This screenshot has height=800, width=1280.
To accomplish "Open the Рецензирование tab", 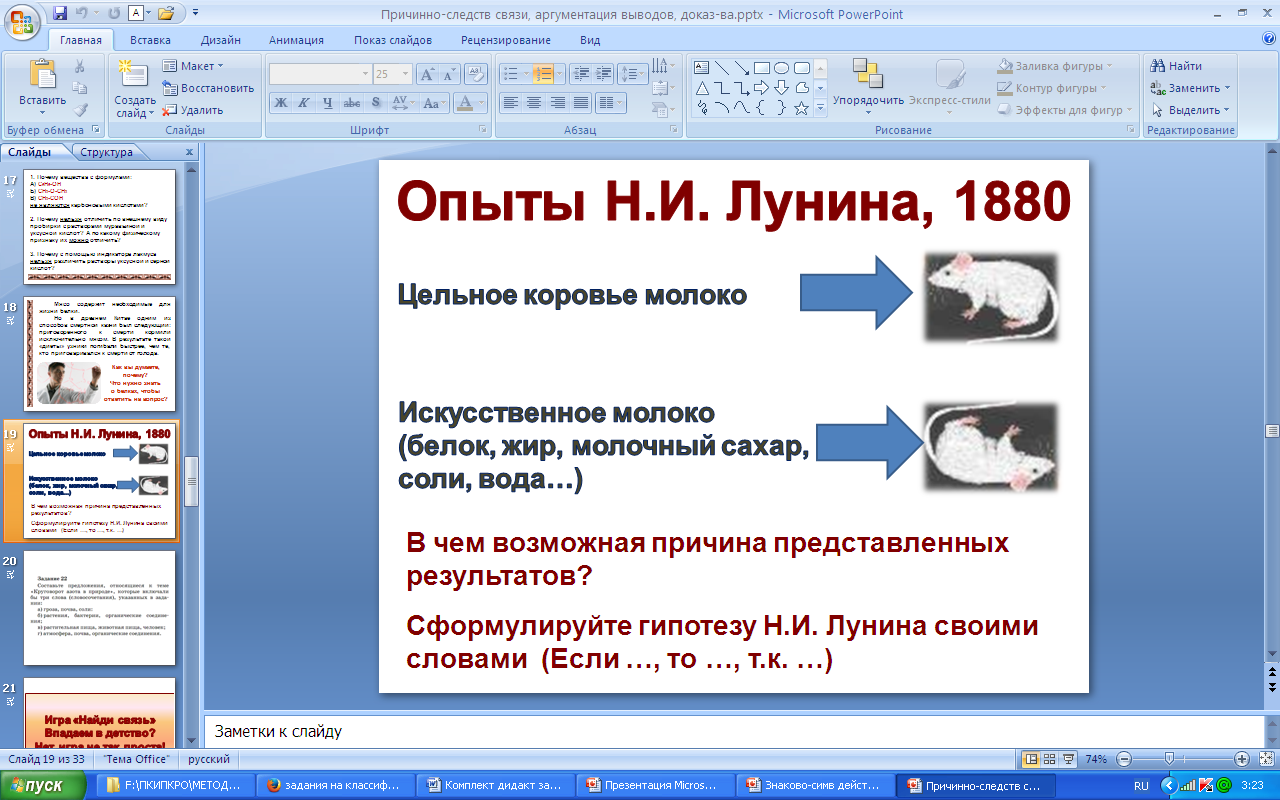I will coord(506,40).
